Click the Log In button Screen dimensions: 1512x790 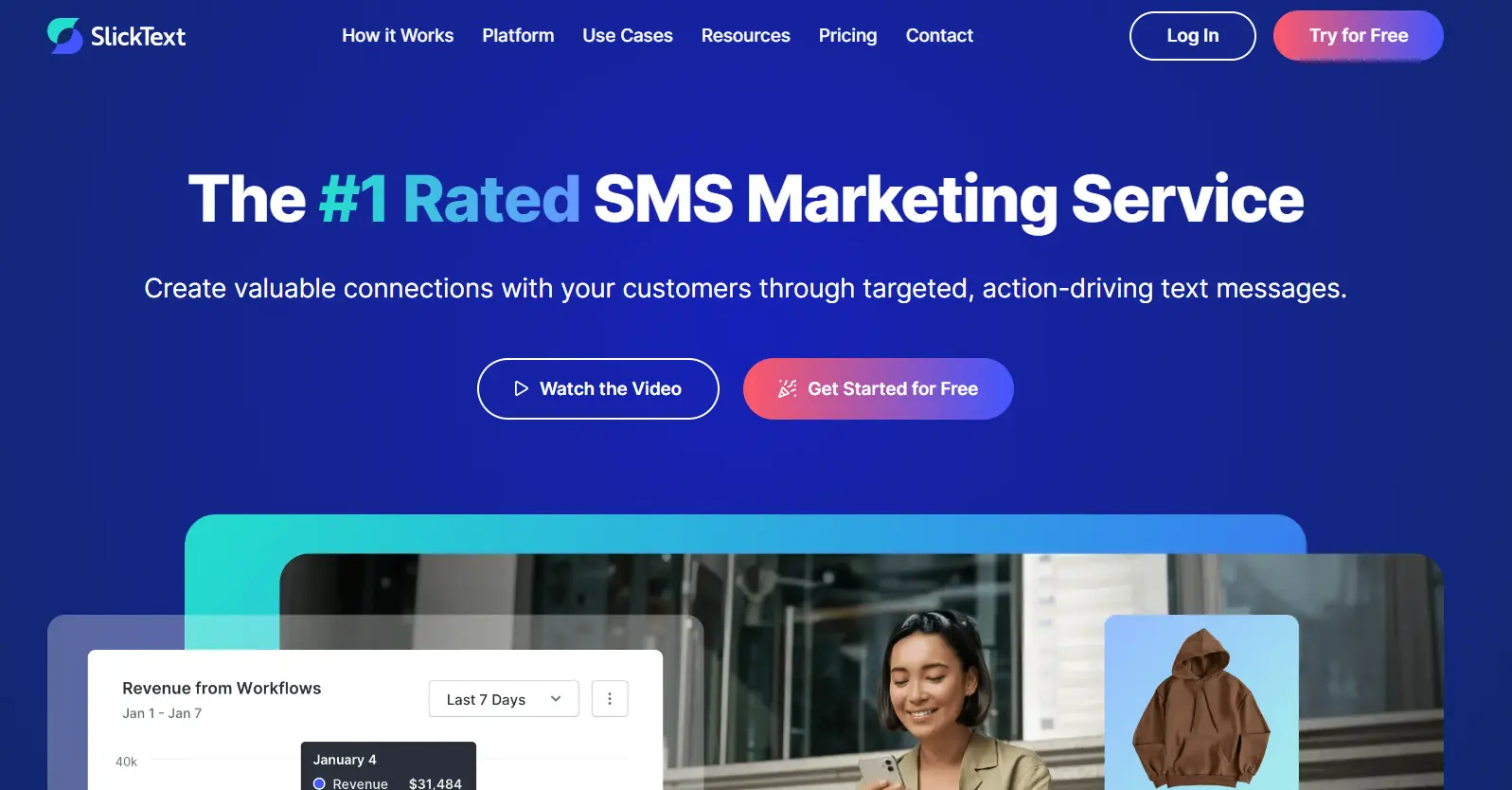pos(1193,36)
